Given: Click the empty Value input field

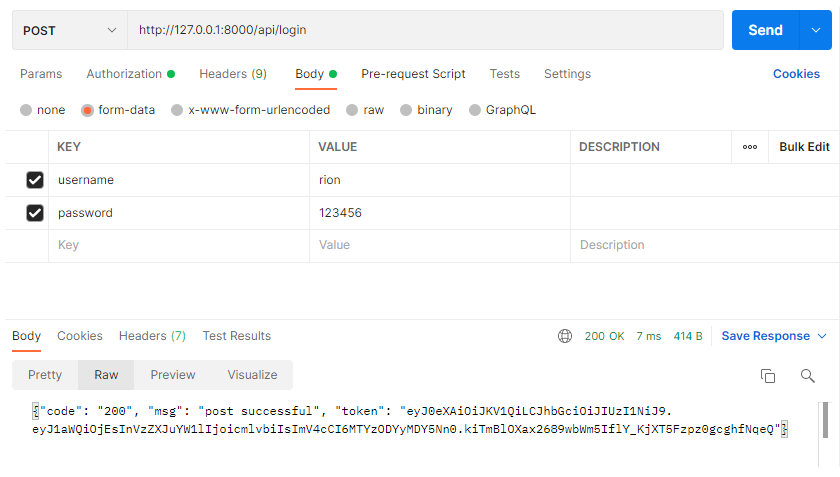Looking at the screenshot, I should coord(440,245).
